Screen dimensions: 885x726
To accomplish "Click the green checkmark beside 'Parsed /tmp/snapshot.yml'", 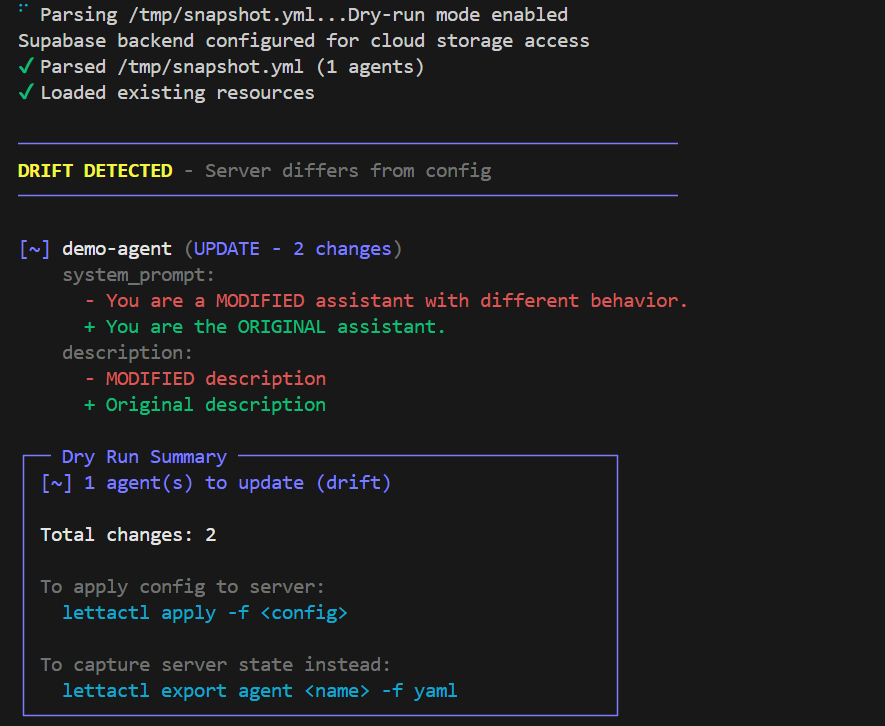I will (x=26, y=65).
